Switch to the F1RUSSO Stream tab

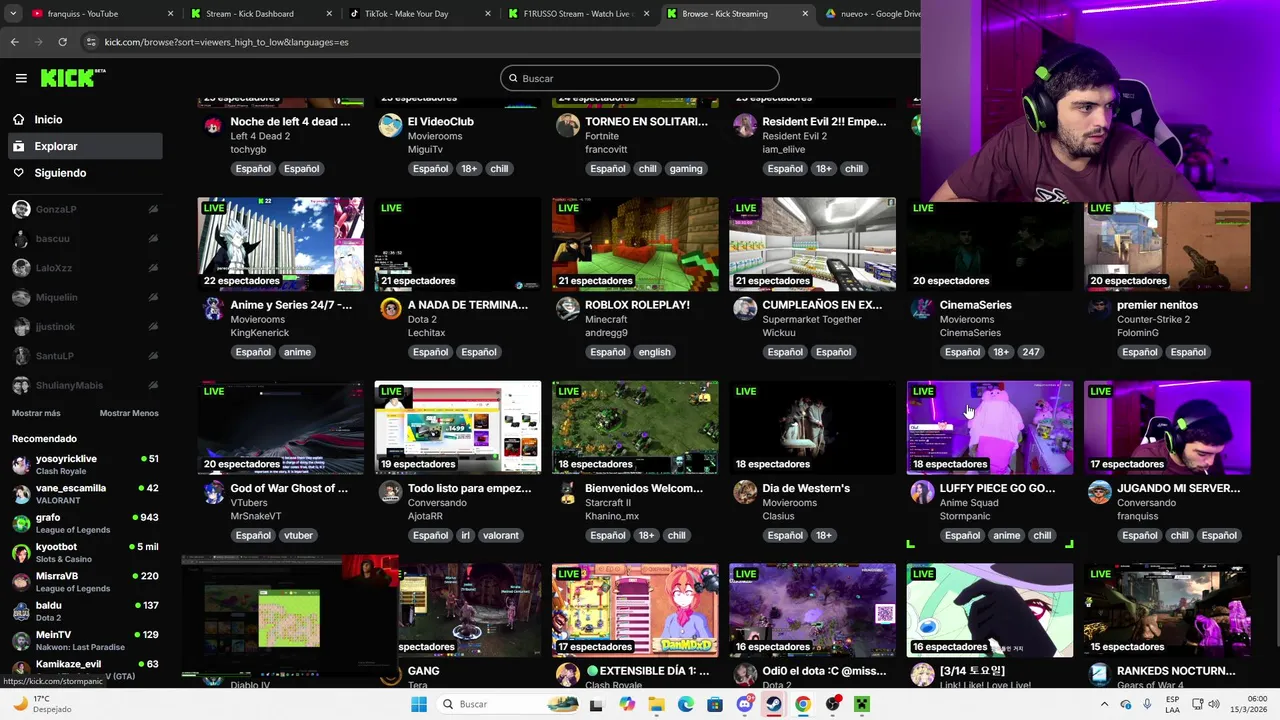pos(577,14)
